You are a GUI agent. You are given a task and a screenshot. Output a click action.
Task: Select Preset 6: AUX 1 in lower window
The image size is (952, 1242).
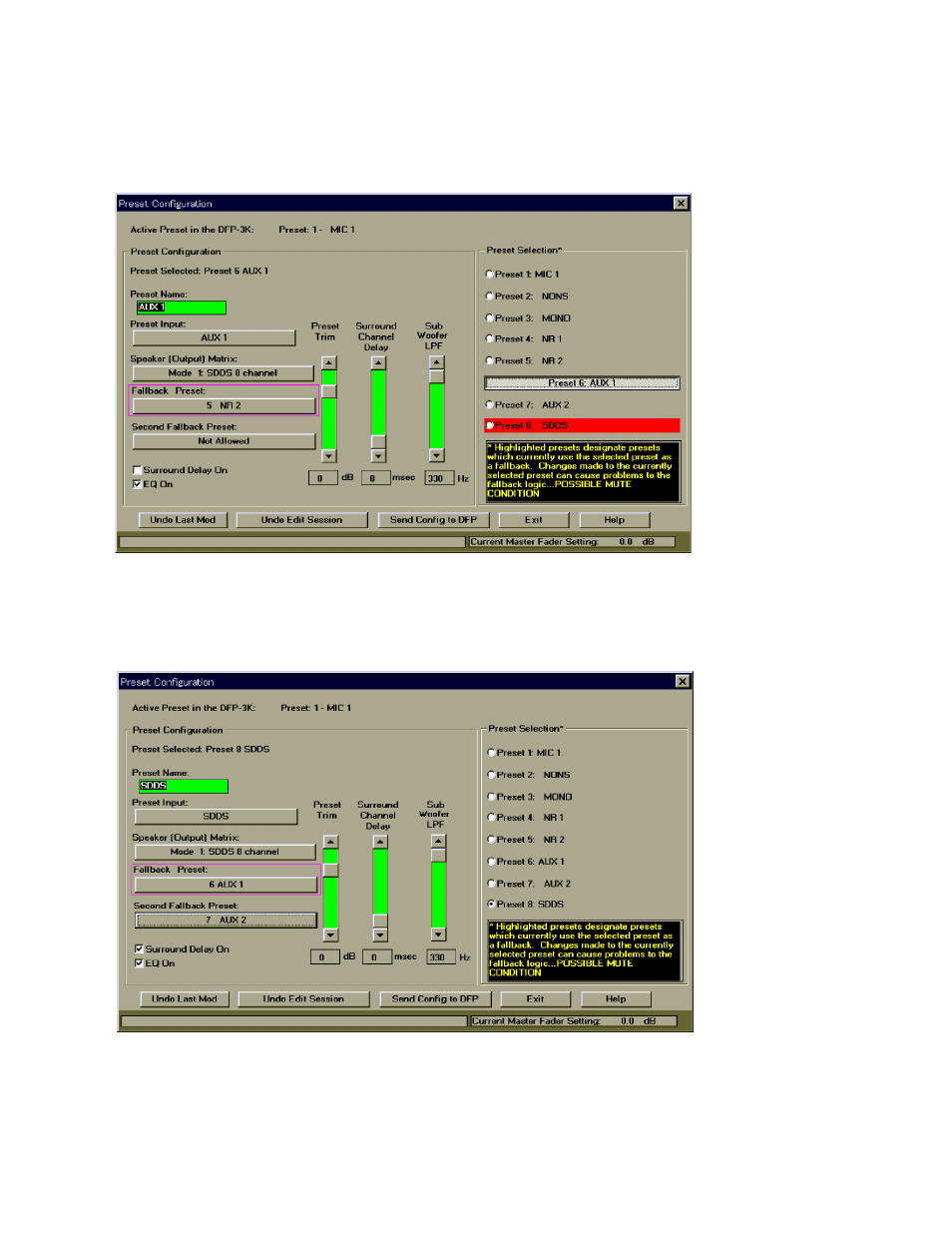click(526, 862)
